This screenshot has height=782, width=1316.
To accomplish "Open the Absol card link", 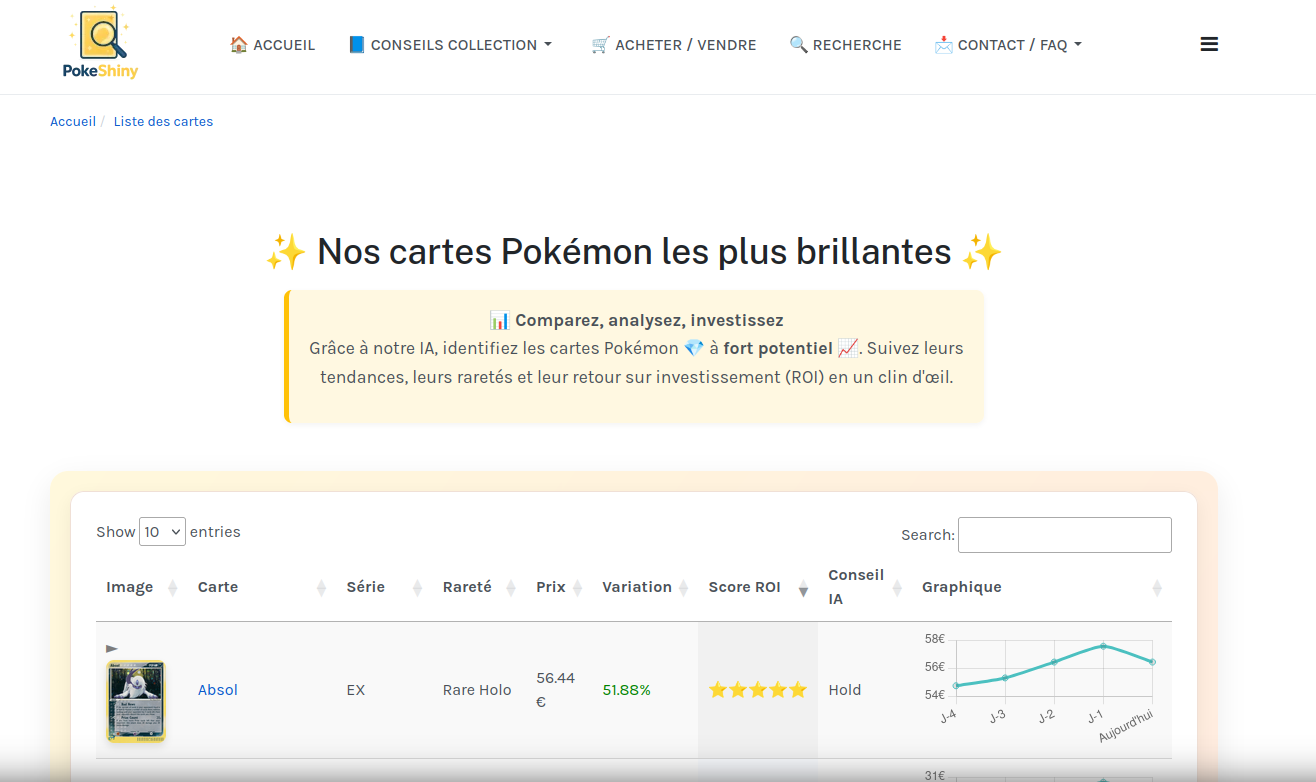I will click(x=218, y=690).
